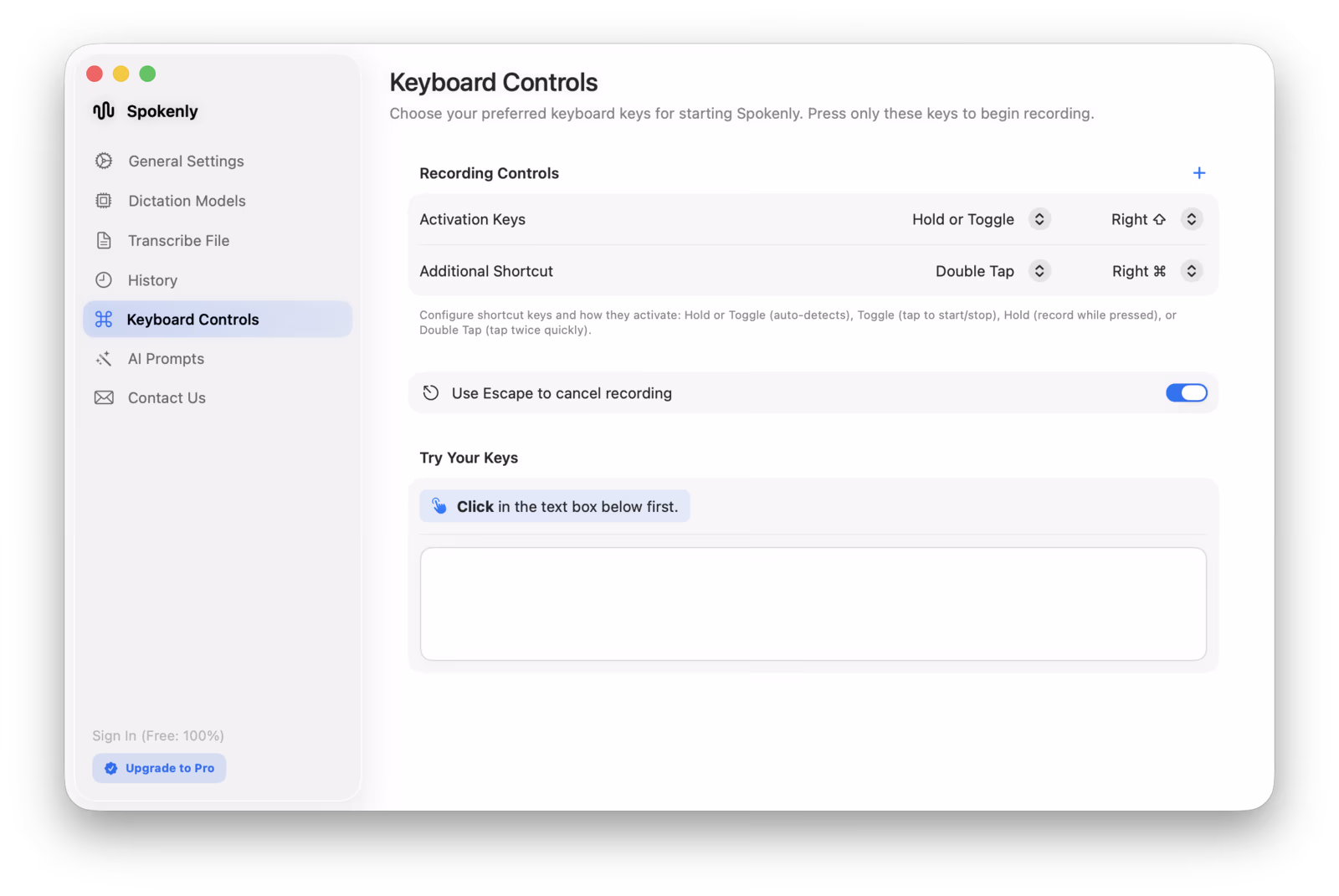The width and height of the screenshot is (1339, 896).
Task: Click the Contact Us envelope icon
Action: pyautogui.click(x=104, y=397)
